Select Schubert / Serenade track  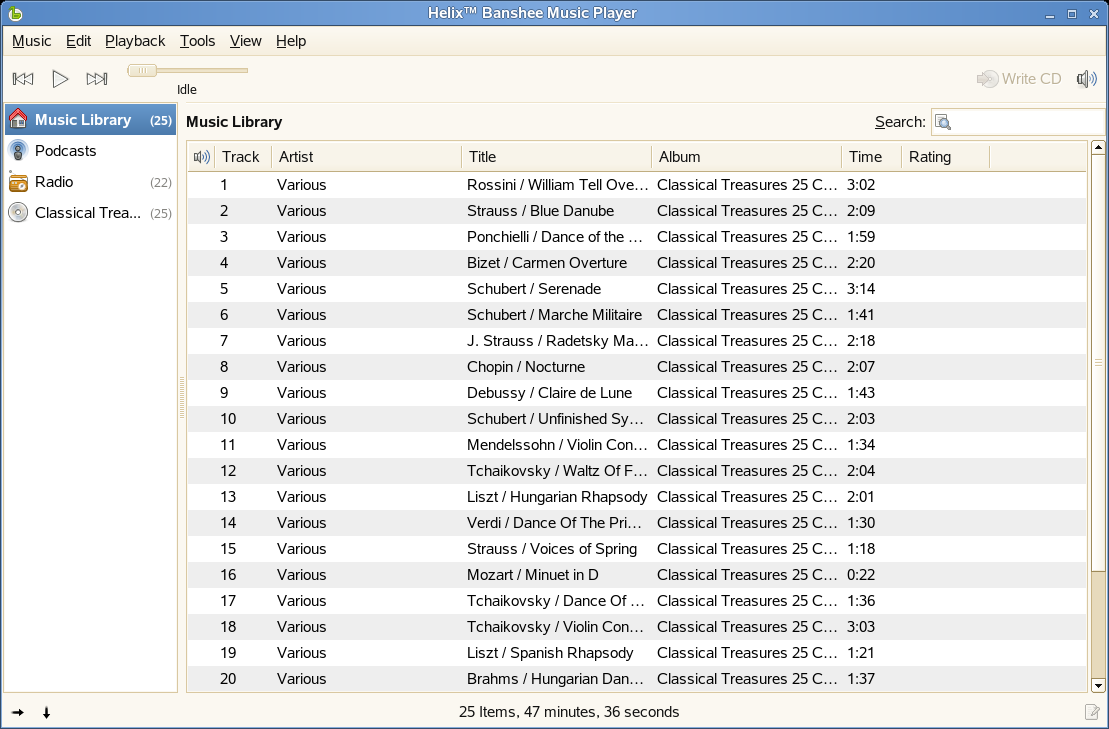point(637,289)
